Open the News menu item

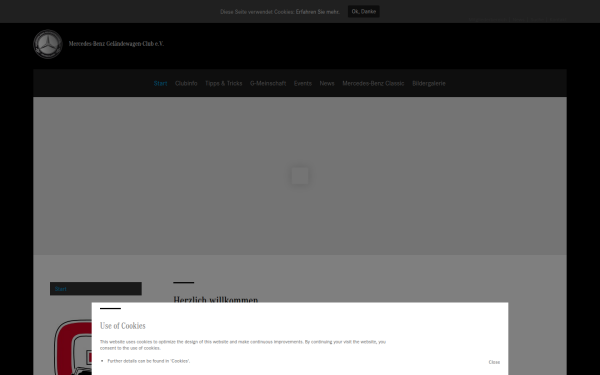[x=327, y=83]
